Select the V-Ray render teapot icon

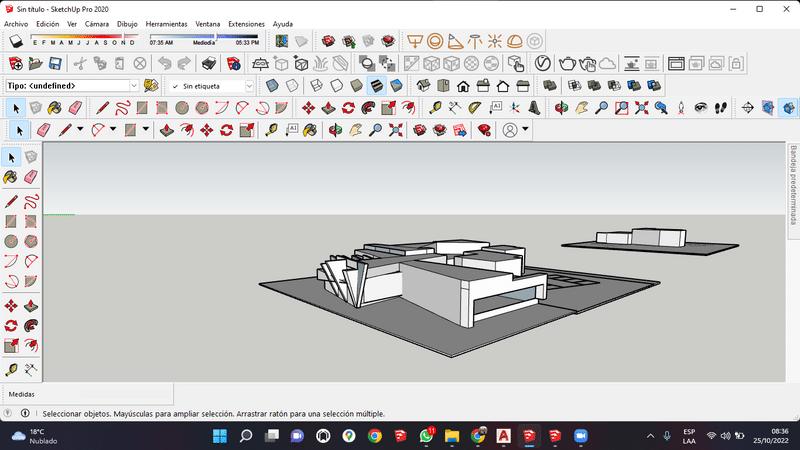568,63
